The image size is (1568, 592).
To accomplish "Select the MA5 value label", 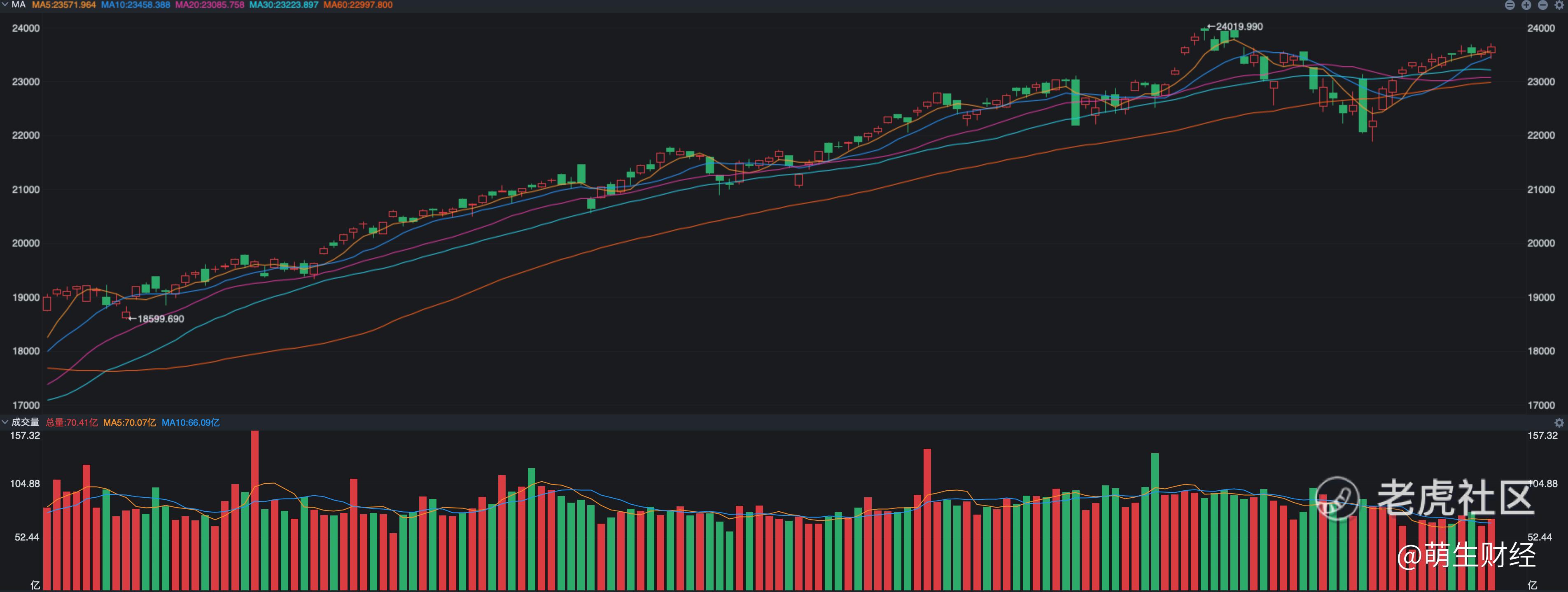I will [x=64, y=5].
